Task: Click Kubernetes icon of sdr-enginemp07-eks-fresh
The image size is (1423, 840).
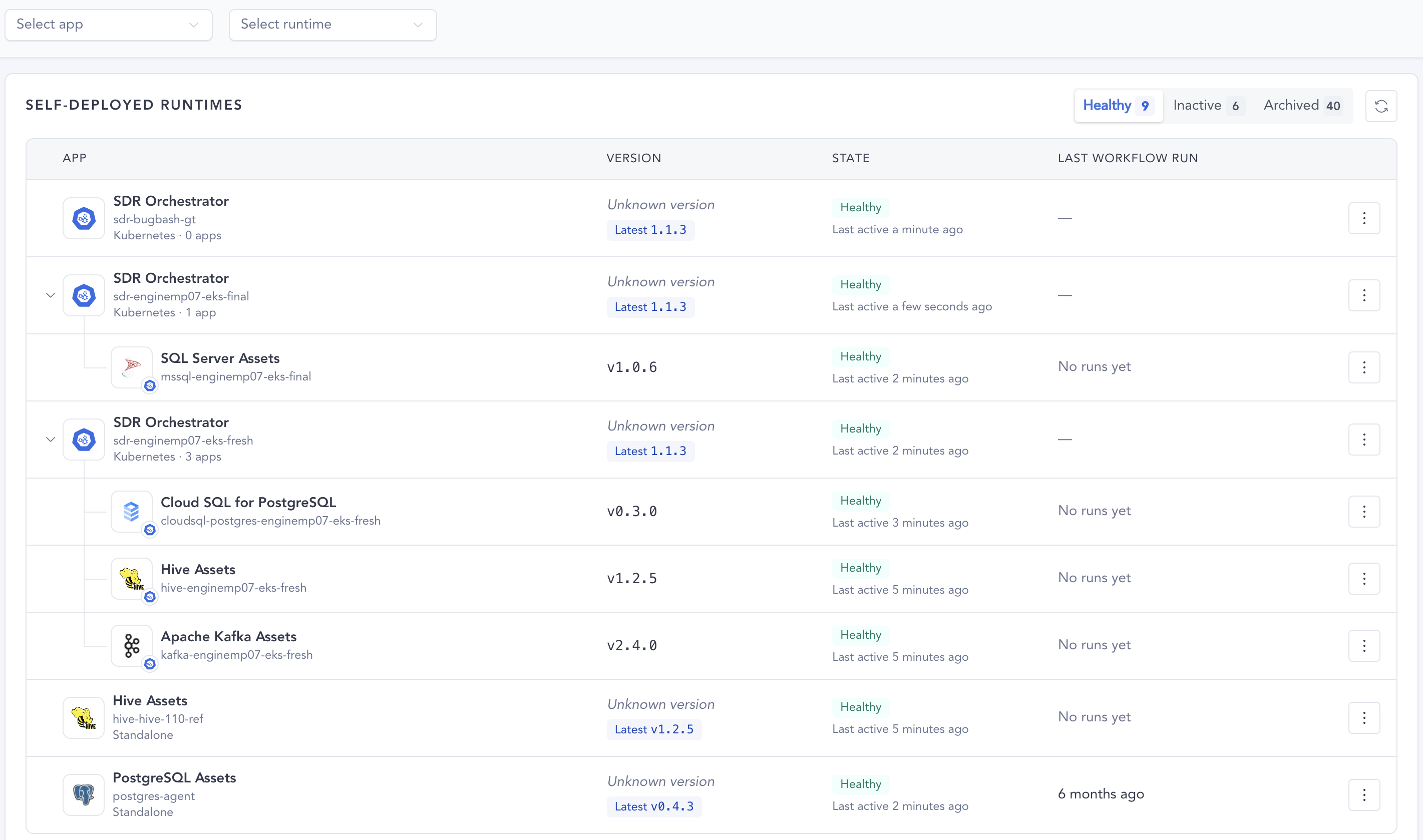Action: pos(84,440)
